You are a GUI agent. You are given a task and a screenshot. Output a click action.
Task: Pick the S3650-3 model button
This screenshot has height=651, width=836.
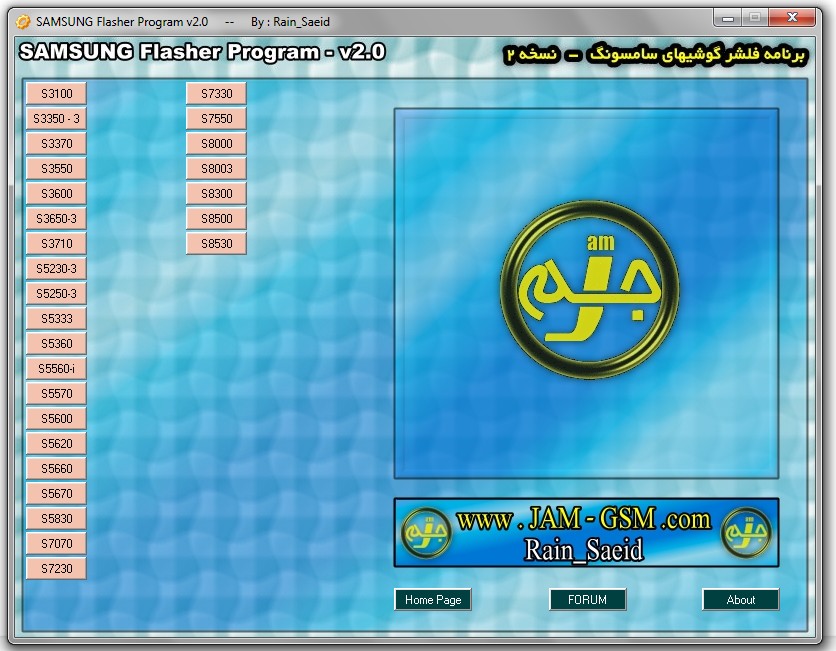pyautogui.click(x=57, y=219)
